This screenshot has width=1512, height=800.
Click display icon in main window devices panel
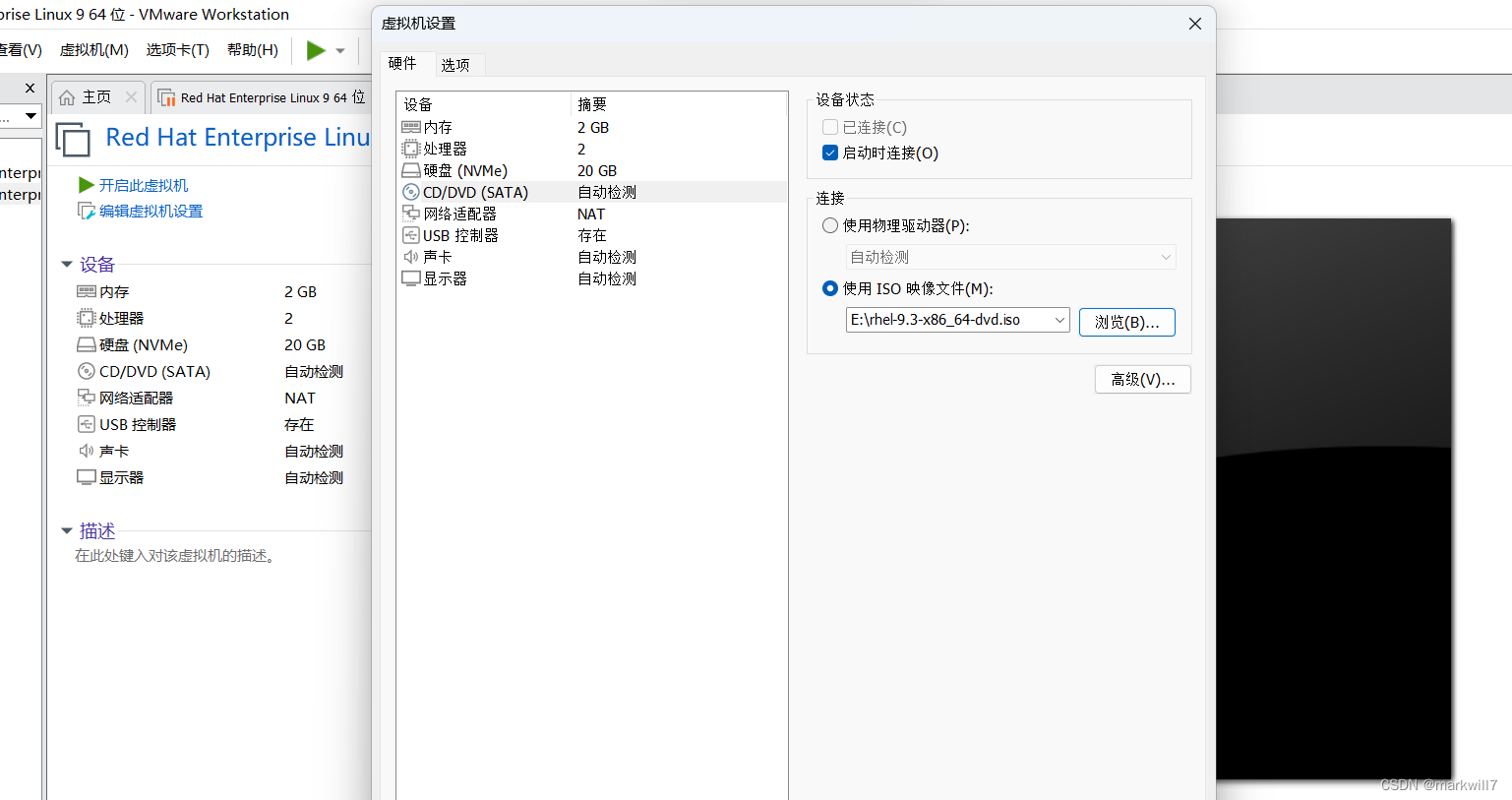pos(87,477)
